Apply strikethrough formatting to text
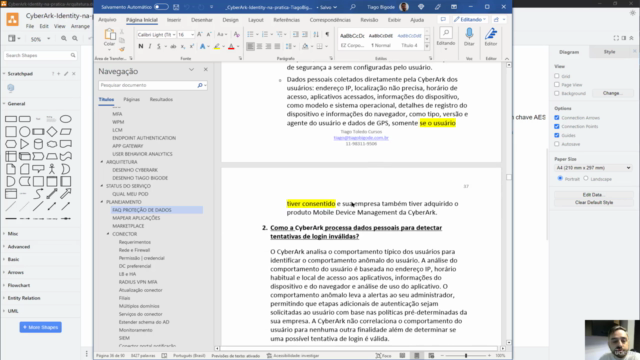This screenshot has width=640, height=360. pos(173,47)
